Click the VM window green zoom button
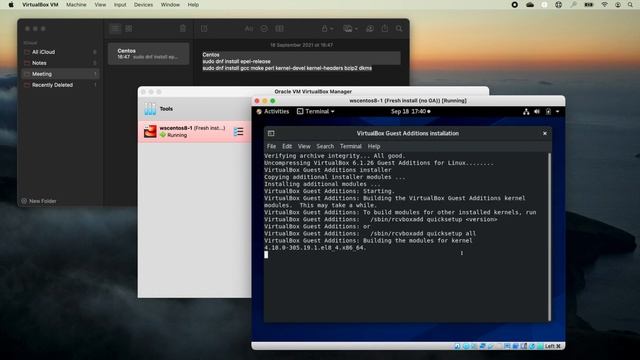The height and width of the screenshot is (360, 640). click(x=273, y=101)
